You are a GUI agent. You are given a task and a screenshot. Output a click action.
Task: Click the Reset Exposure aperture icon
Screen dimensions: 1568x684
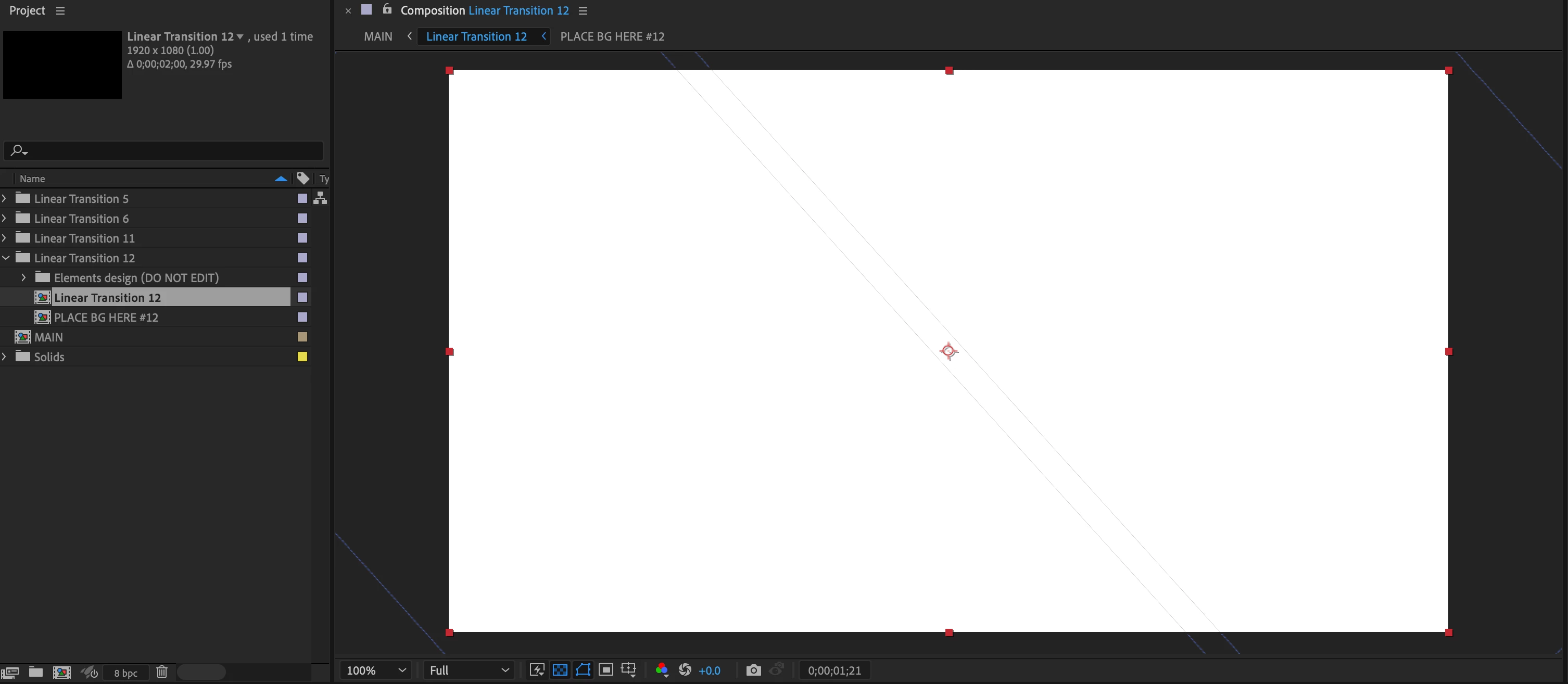coord(685,670)
